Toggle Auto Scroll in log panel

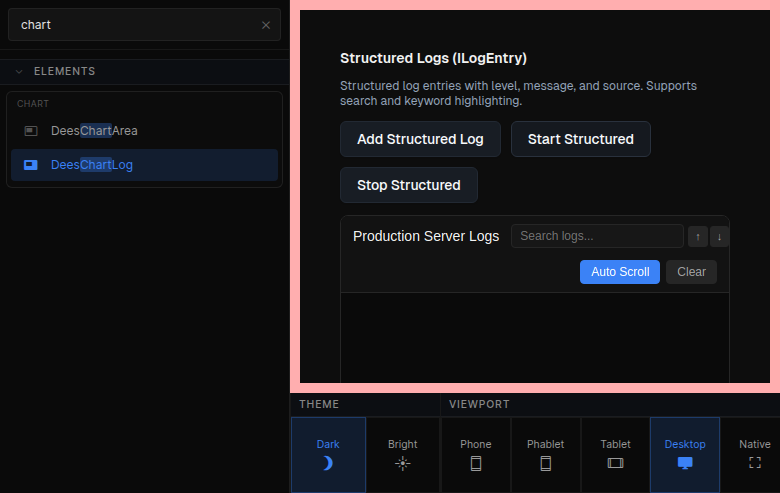[619, 272]
